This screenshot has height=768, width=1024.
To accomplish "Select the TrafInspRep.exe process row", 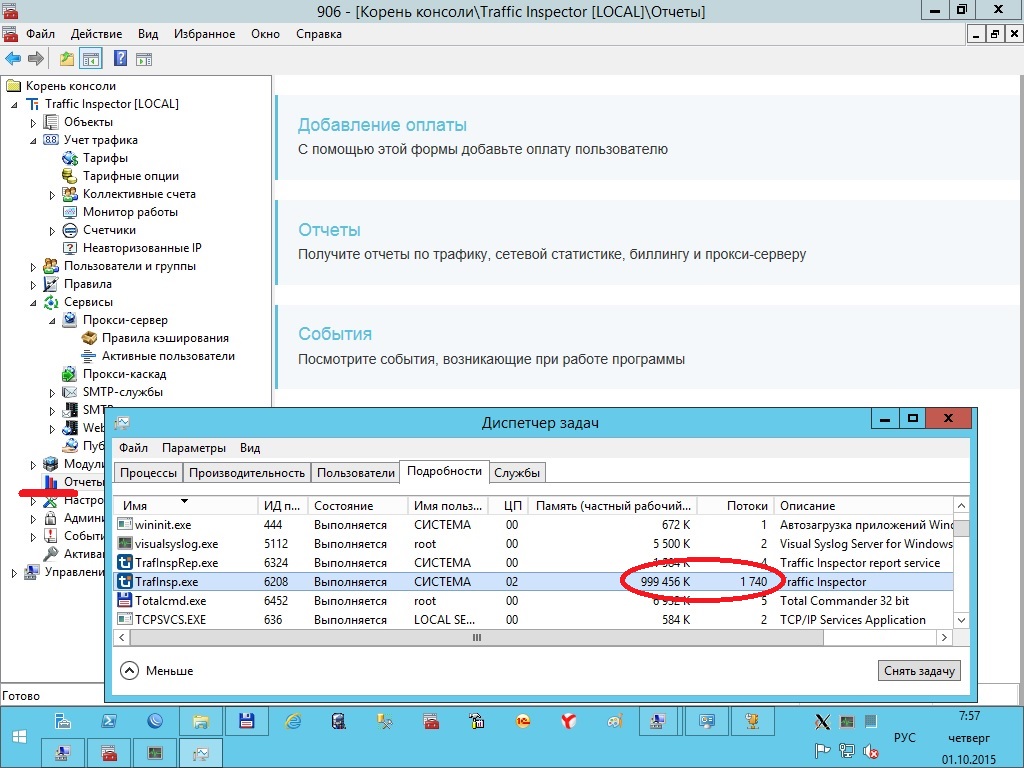I will point(534,563).
